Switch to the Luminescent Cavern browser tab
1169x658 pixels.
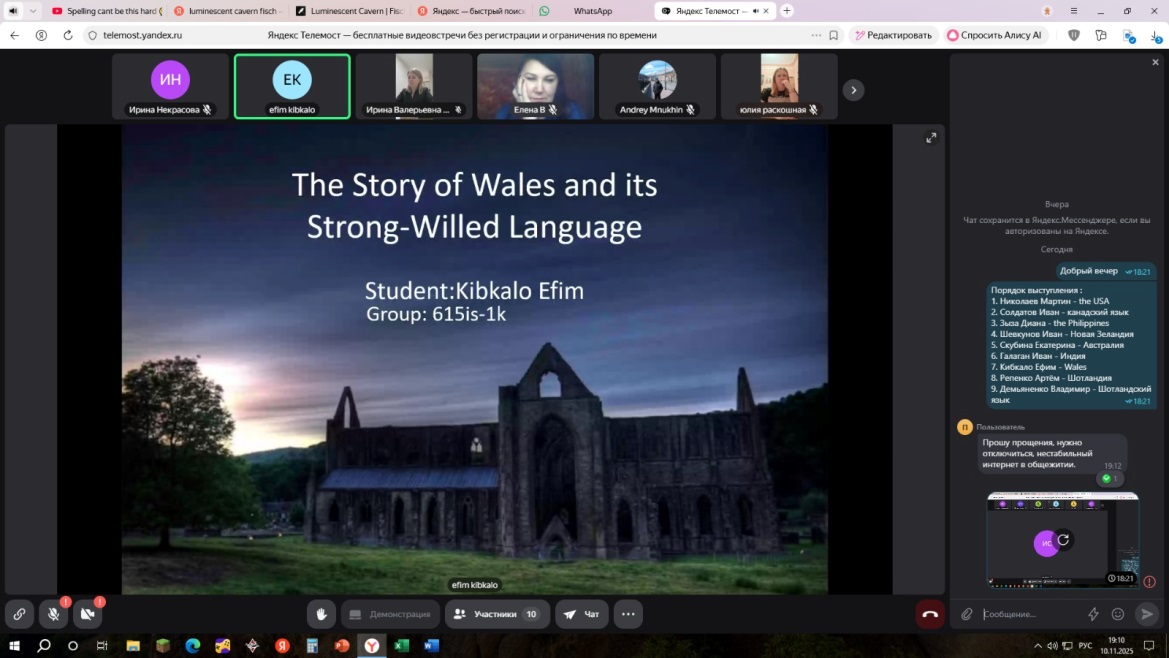click(x=350, y=11)
